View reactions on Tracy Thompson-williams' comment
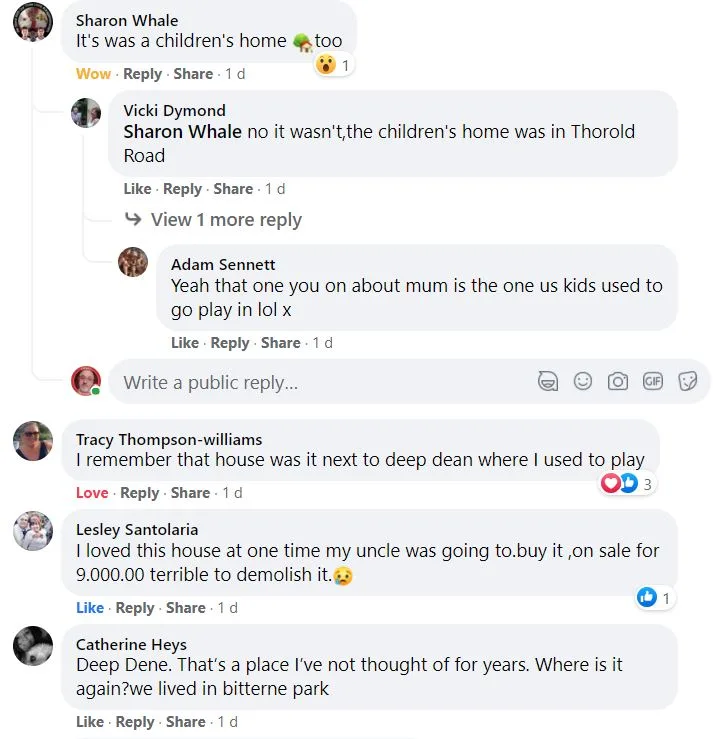The image size is (716, 739). (627, 484)
